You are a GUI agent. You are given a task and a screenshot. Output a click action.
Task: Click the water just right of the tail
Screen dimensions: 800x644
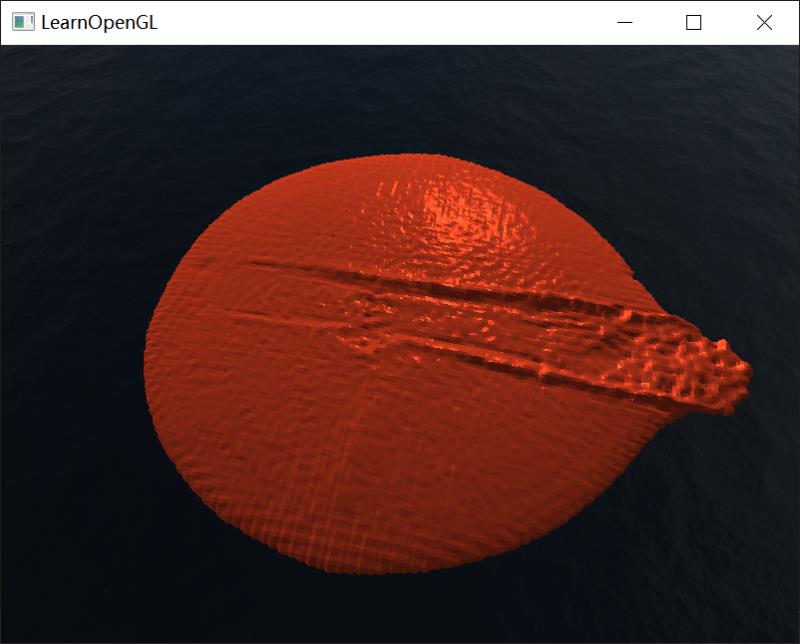[x=775, y=375]
